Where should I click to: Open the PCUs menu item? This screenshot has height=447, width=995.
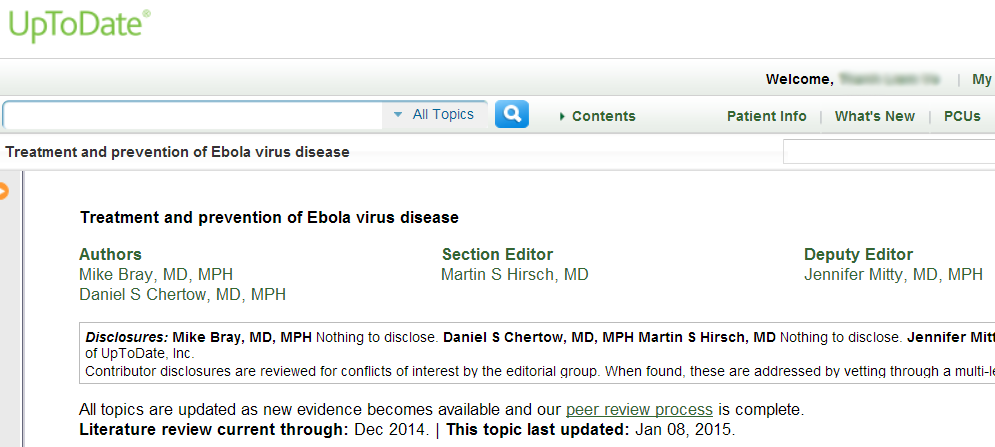pos(962,116)
